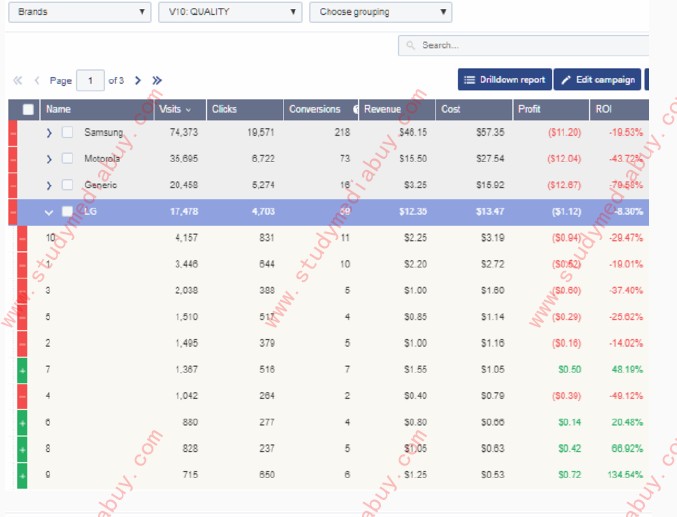Image resolution: width=677 pixels, height=517 pixels.
Task: Open the Choose grouping dropdown
Action: click(381, 12)
